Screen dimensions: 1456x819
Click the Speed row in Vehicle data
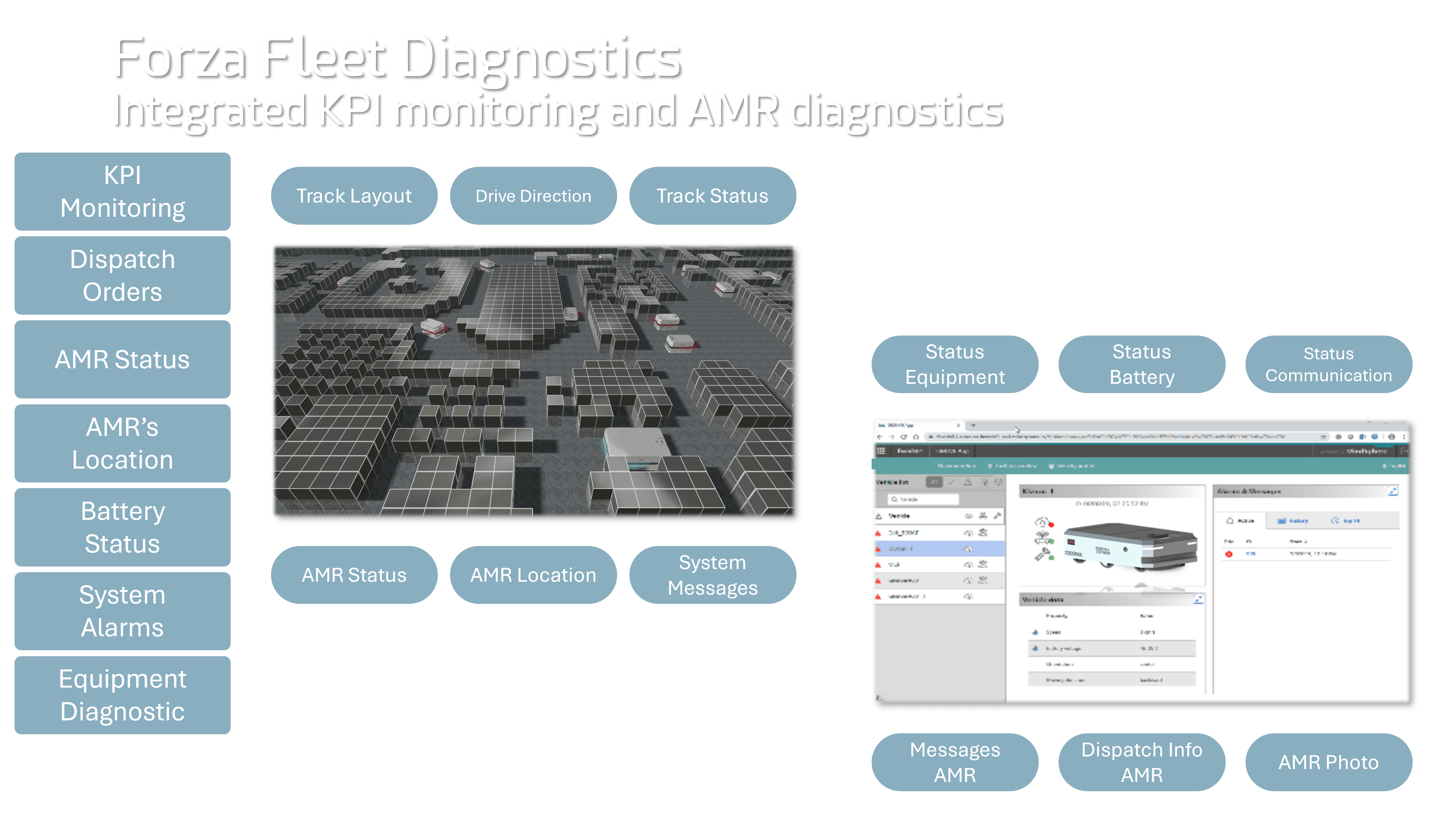(1112, 632)
